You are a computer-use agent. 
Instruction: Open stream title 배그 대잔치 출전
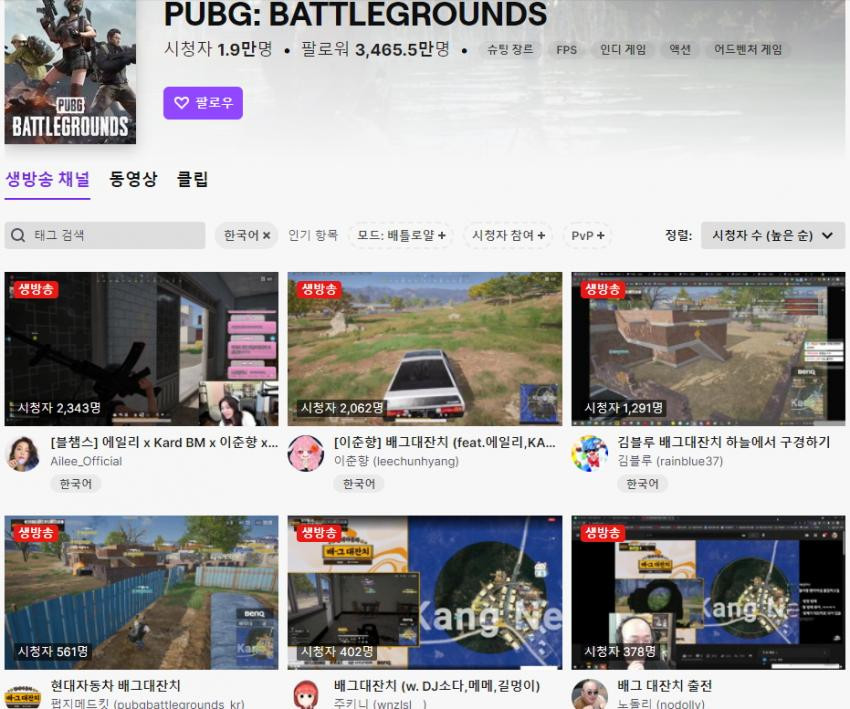[x=665, y=686]
